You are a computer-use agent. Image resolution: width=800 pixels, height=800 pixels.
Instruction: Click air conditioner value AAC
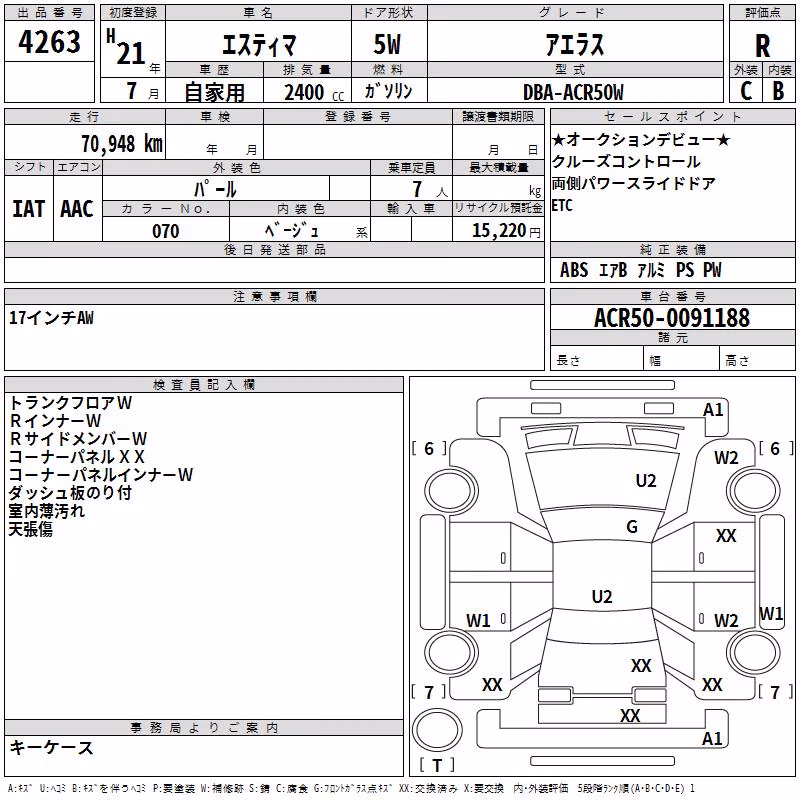click(x=77, y=209)
